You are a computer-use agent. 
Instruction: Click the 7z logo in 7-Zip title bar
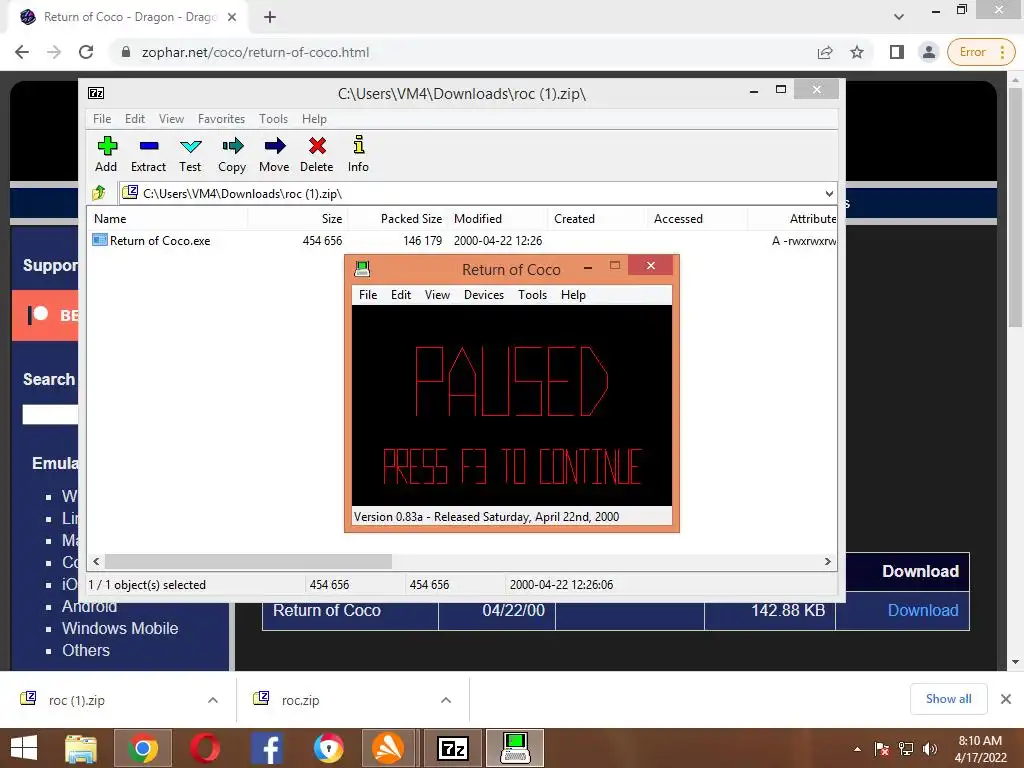(96, 93)
